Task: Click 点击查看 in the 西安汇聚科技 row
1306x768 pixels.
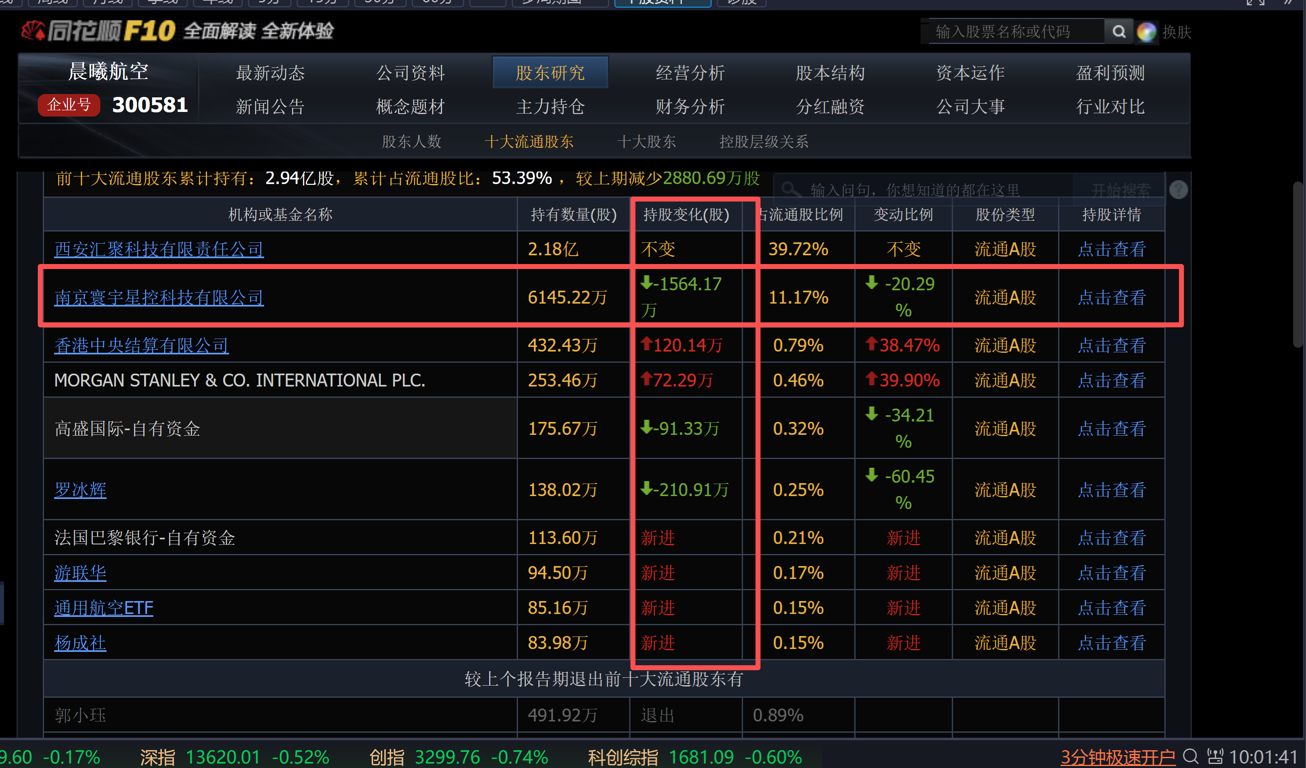Action: (1111, 249)
